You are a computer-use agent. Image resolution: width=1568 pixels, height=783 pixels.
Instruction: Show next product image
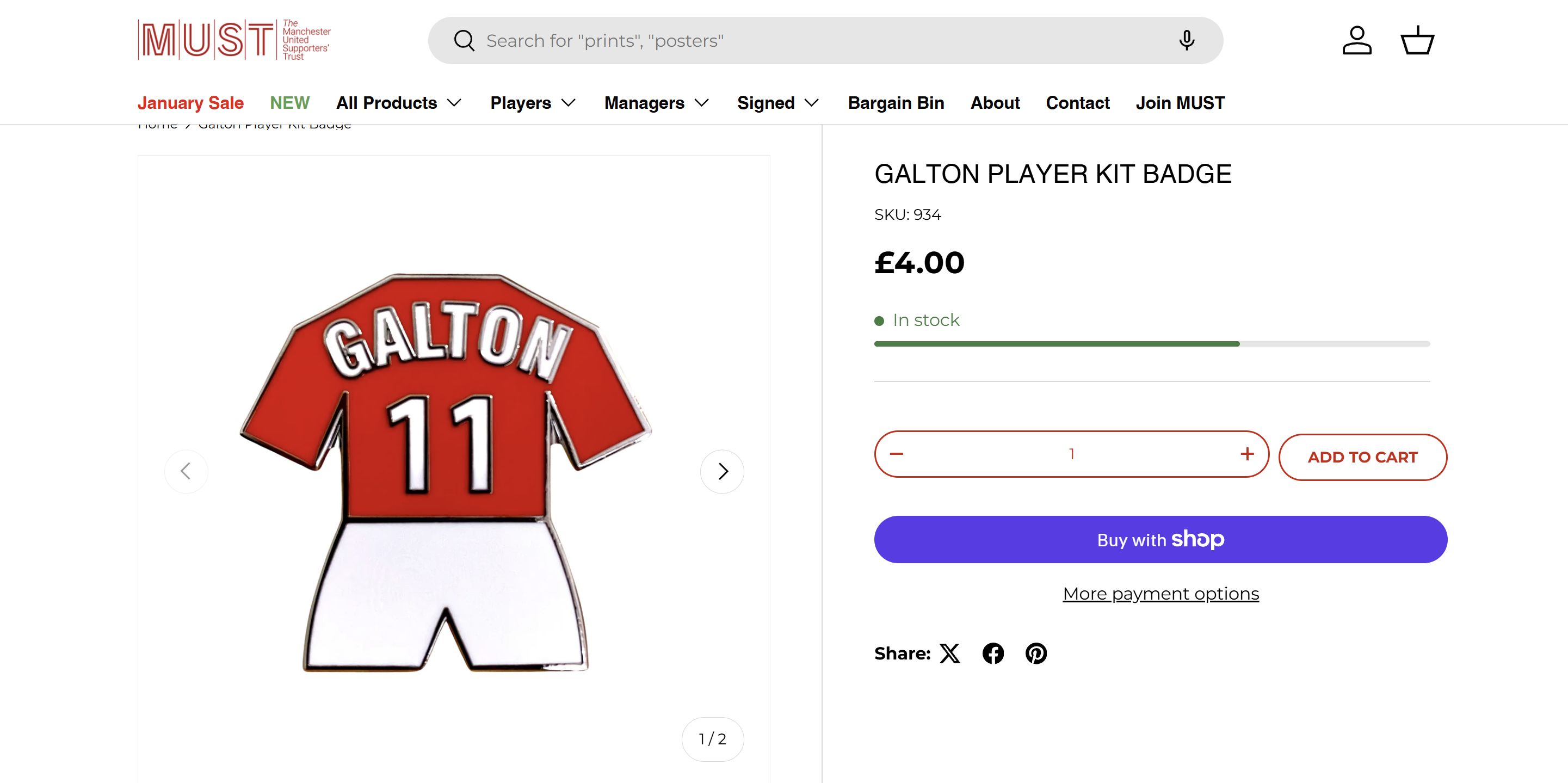coord(722,471)
